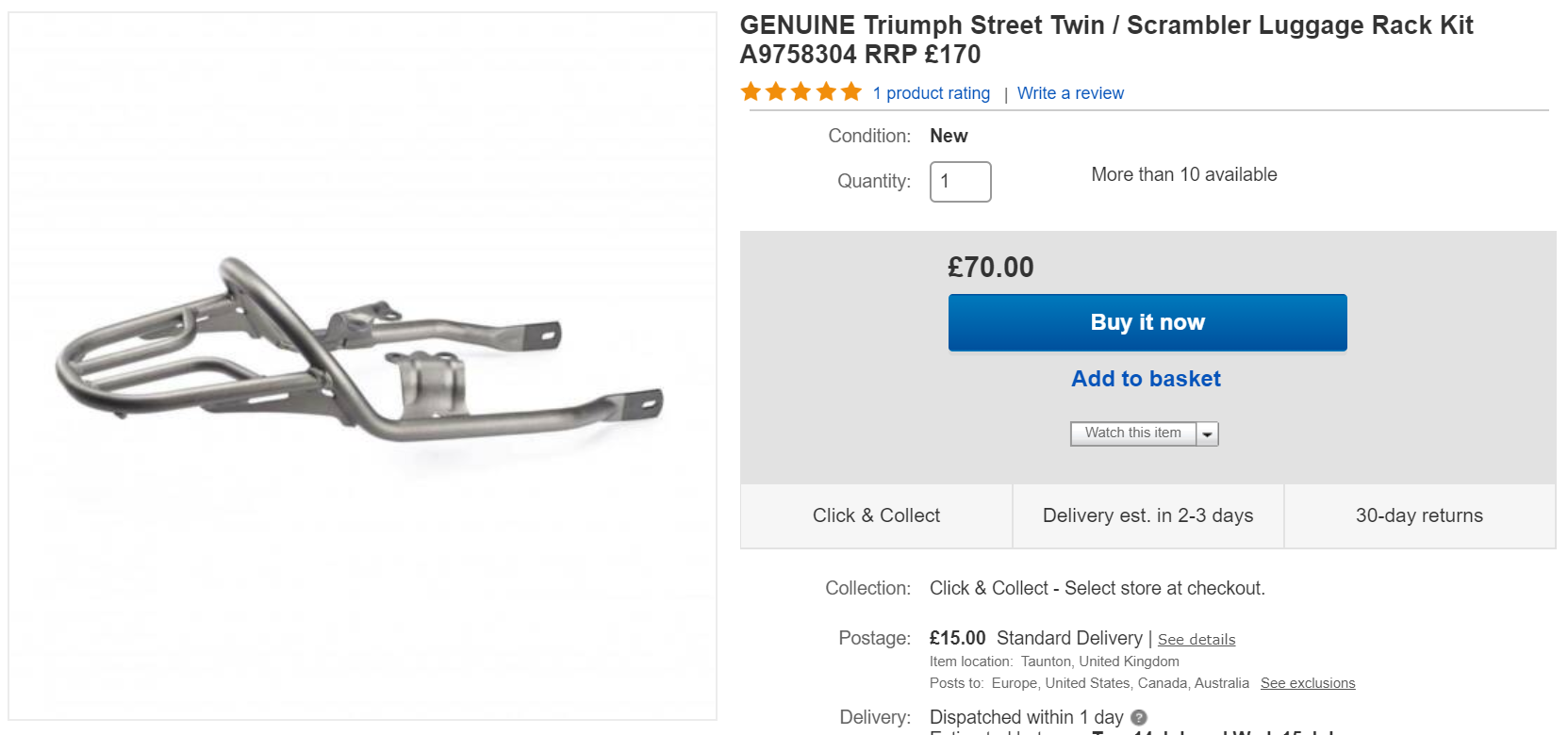Open See details for postage
Viewport: 1568px width, 735px height.
[1196, 640]
